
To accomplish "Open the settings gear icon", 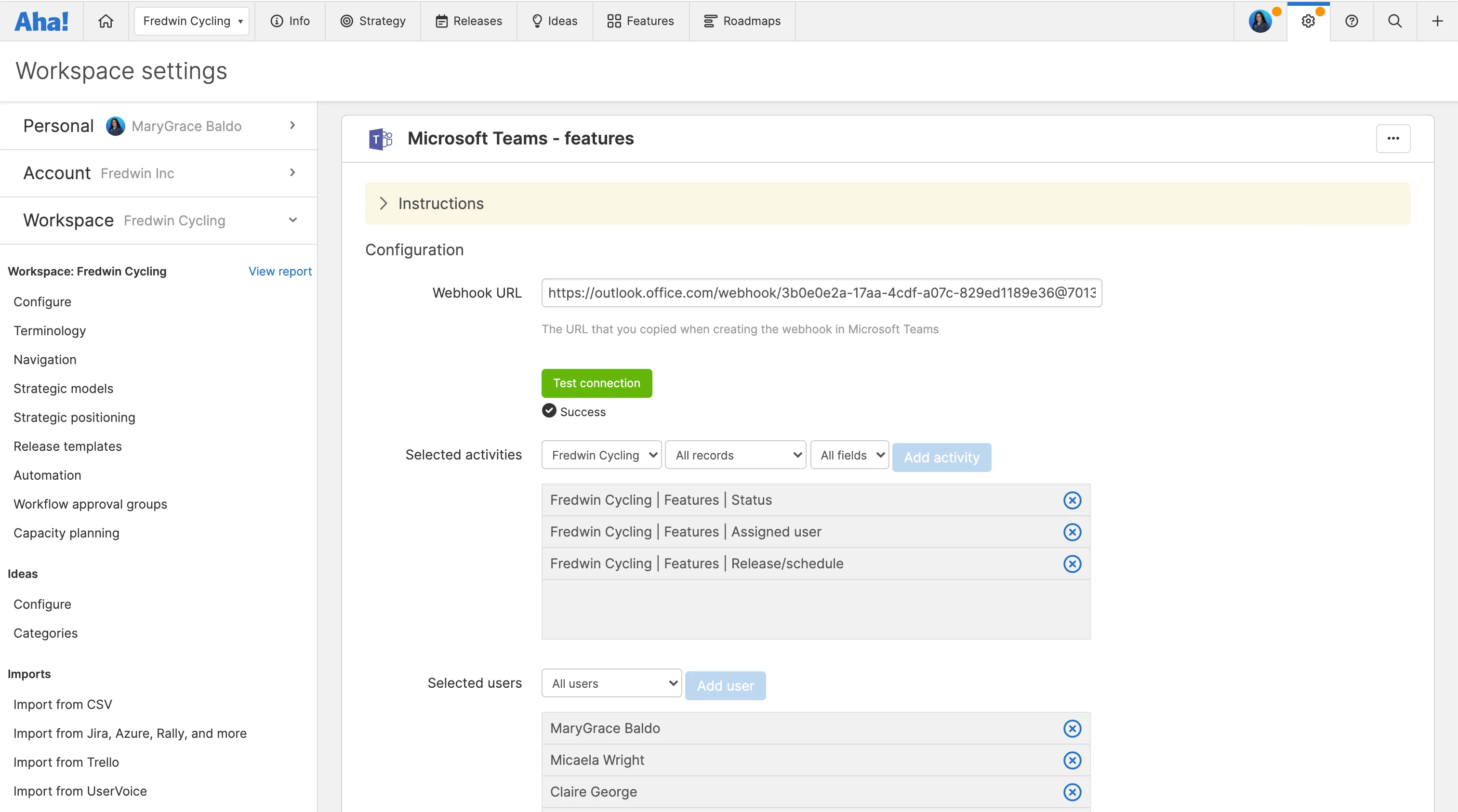I will click(x=1309, y=21).
